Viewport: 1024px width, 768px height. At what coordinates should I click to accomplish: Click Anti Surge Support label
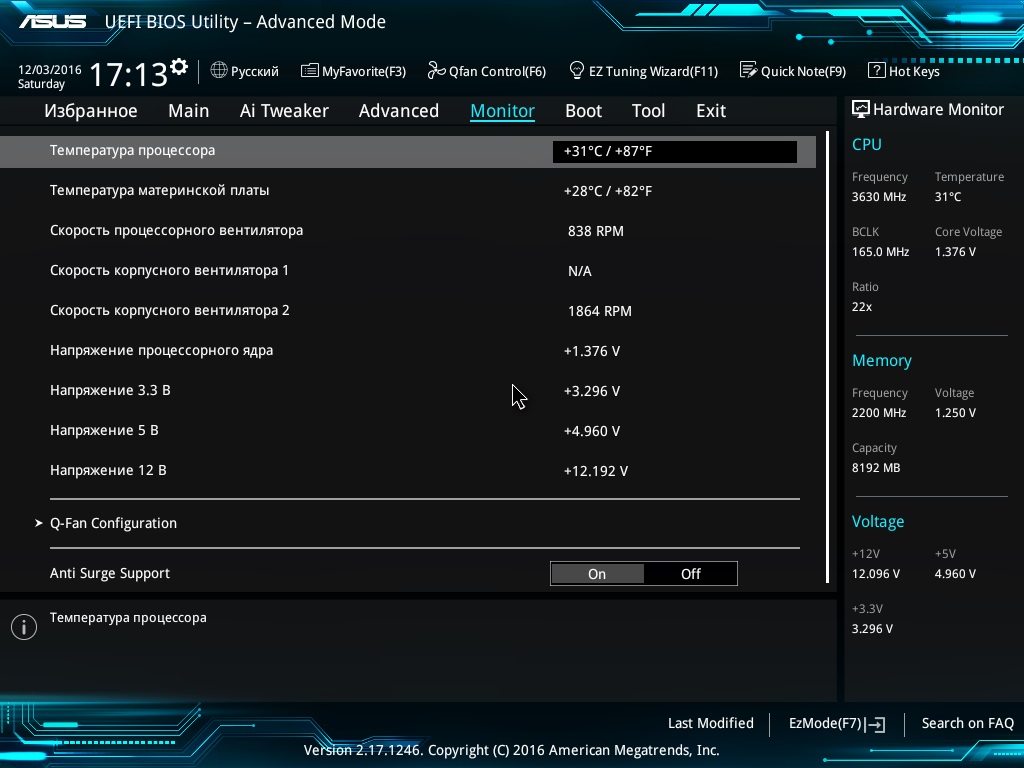[110, 573]
